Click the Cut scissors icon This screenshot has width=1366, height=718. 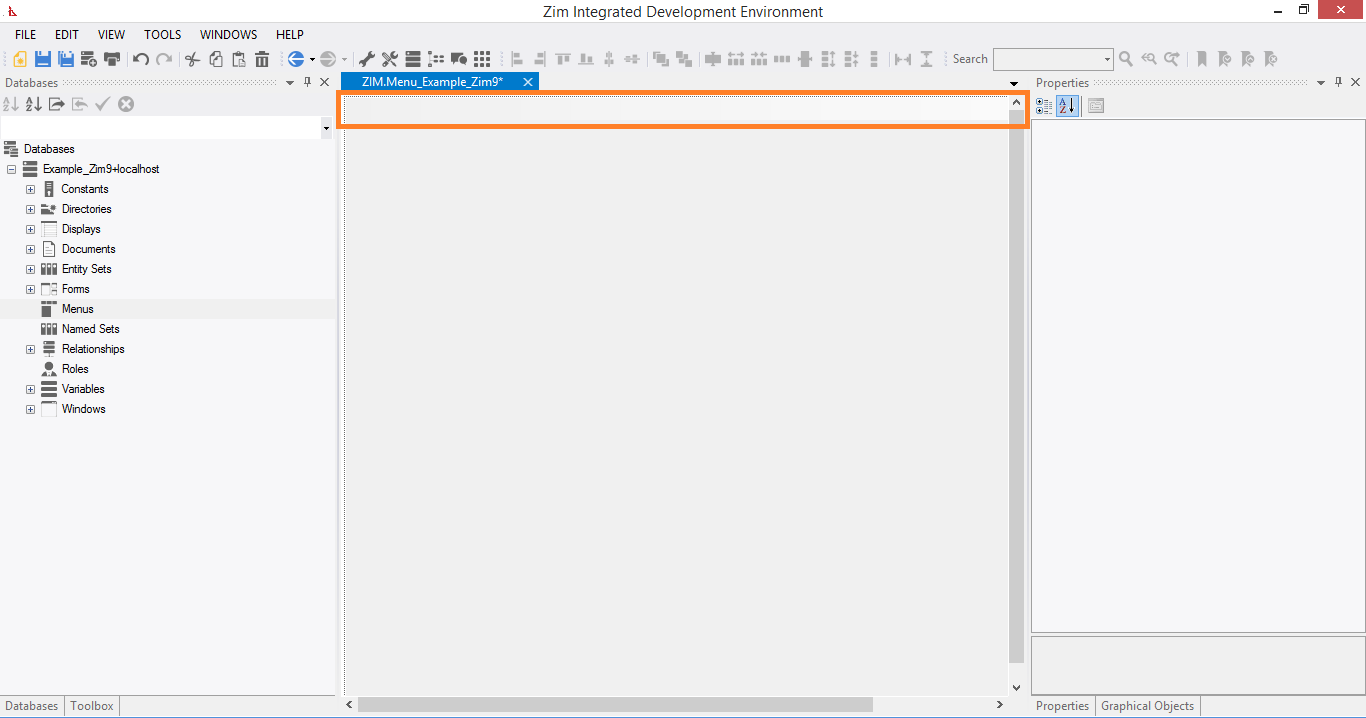[193, 59]
